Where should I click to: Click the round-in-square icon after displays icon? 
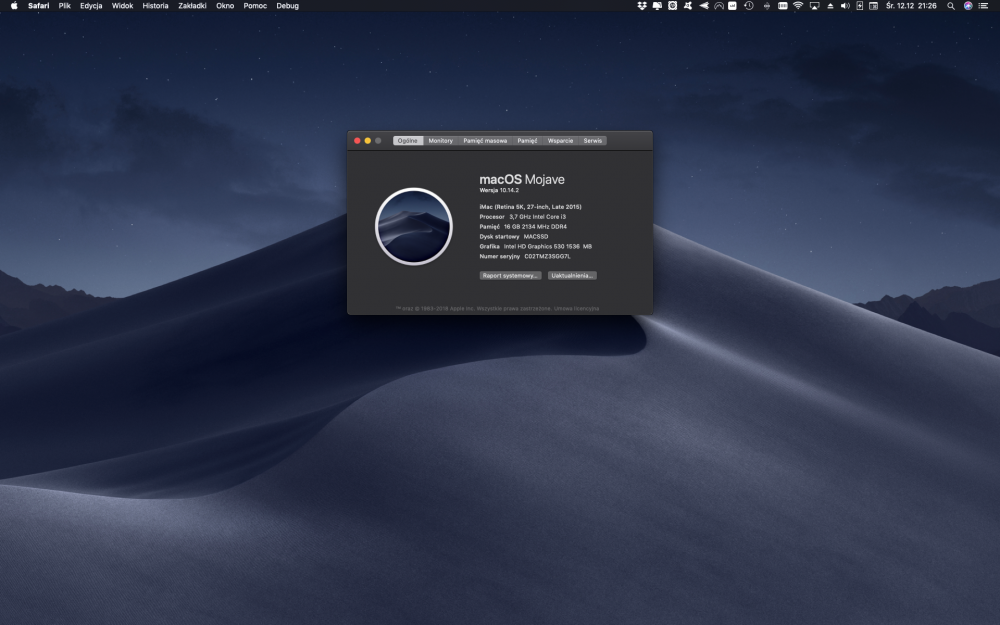pyautogui.click(x=672, y=6)
